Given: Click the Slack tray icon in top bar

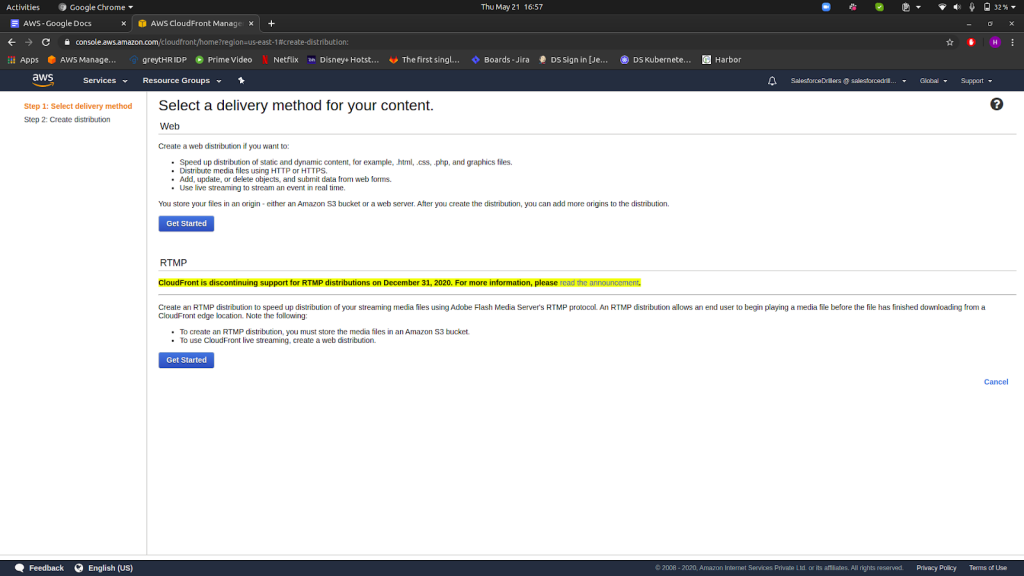Looking at the screenshot, I should [853, 7].
